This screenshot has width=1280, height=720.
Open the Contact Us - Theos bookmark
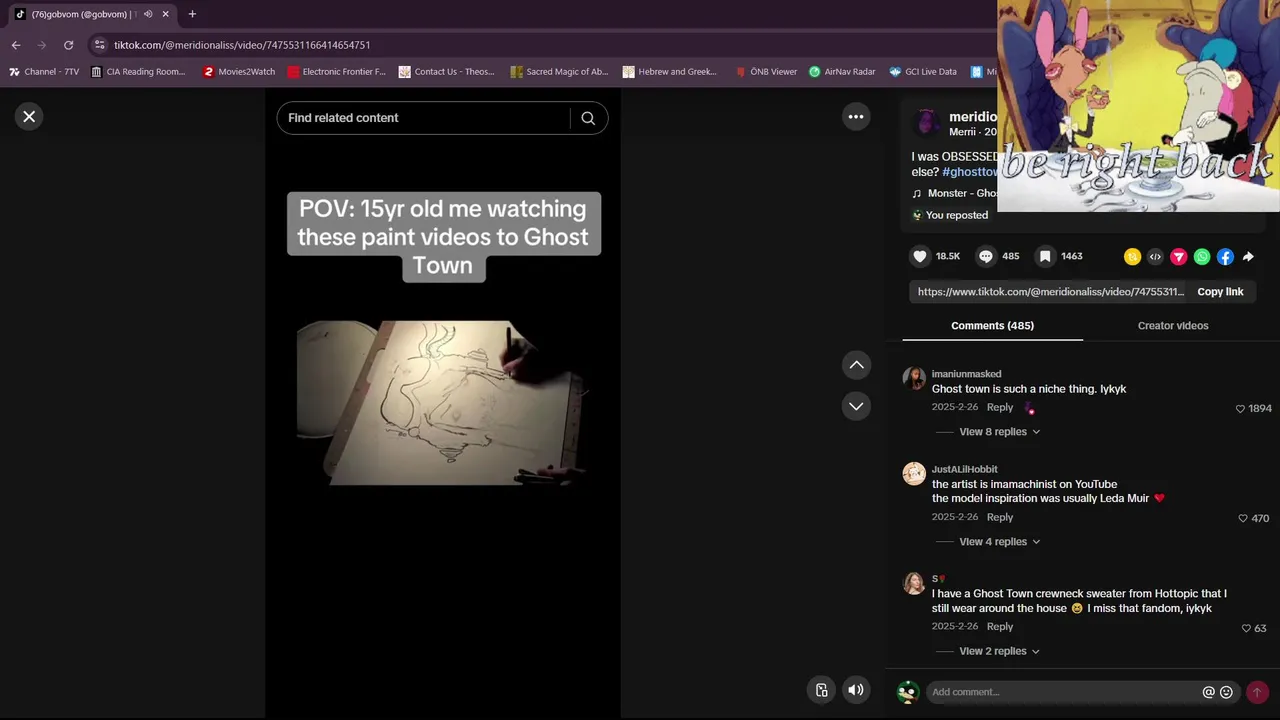[447, 72]
